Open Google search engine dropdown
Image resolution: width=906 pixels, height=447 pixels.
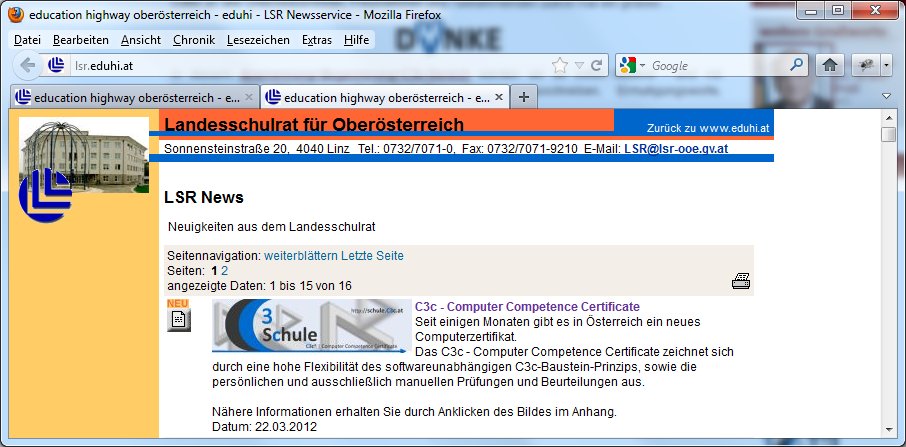pyautogui.click(x=632, y=66)
